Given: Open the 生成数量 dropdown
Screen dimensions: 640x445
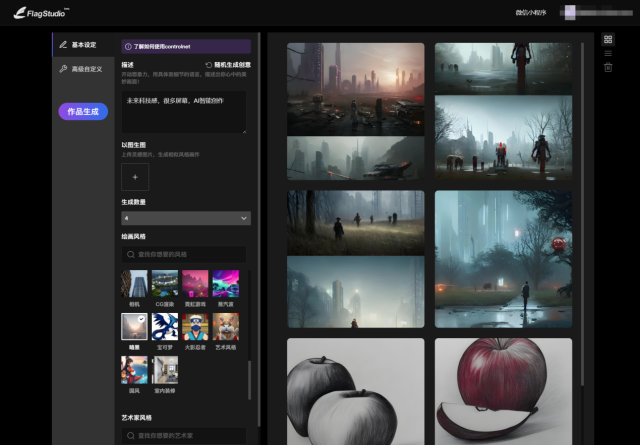Looking at the screenshot, I should pos(185,217).
